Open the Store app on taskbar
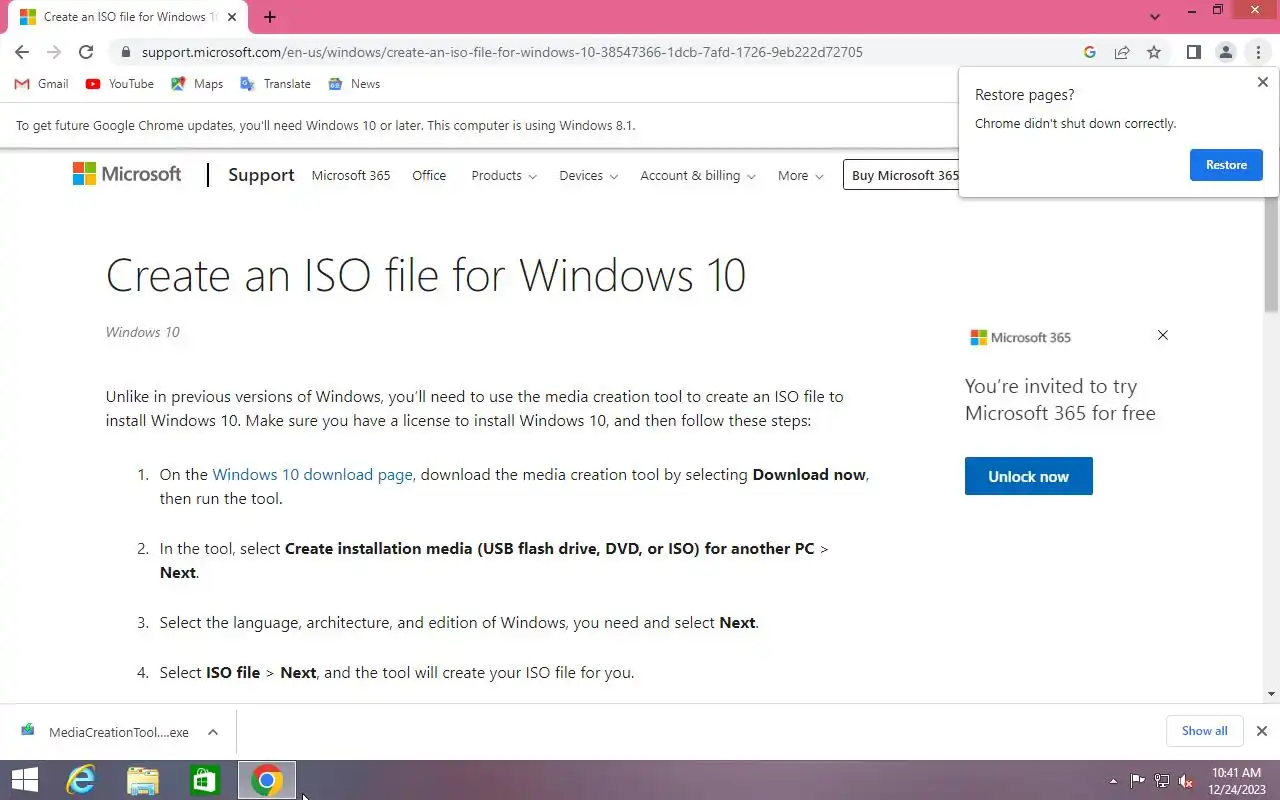The width and height of the screenshot is (1280, 800). point(205,780)
